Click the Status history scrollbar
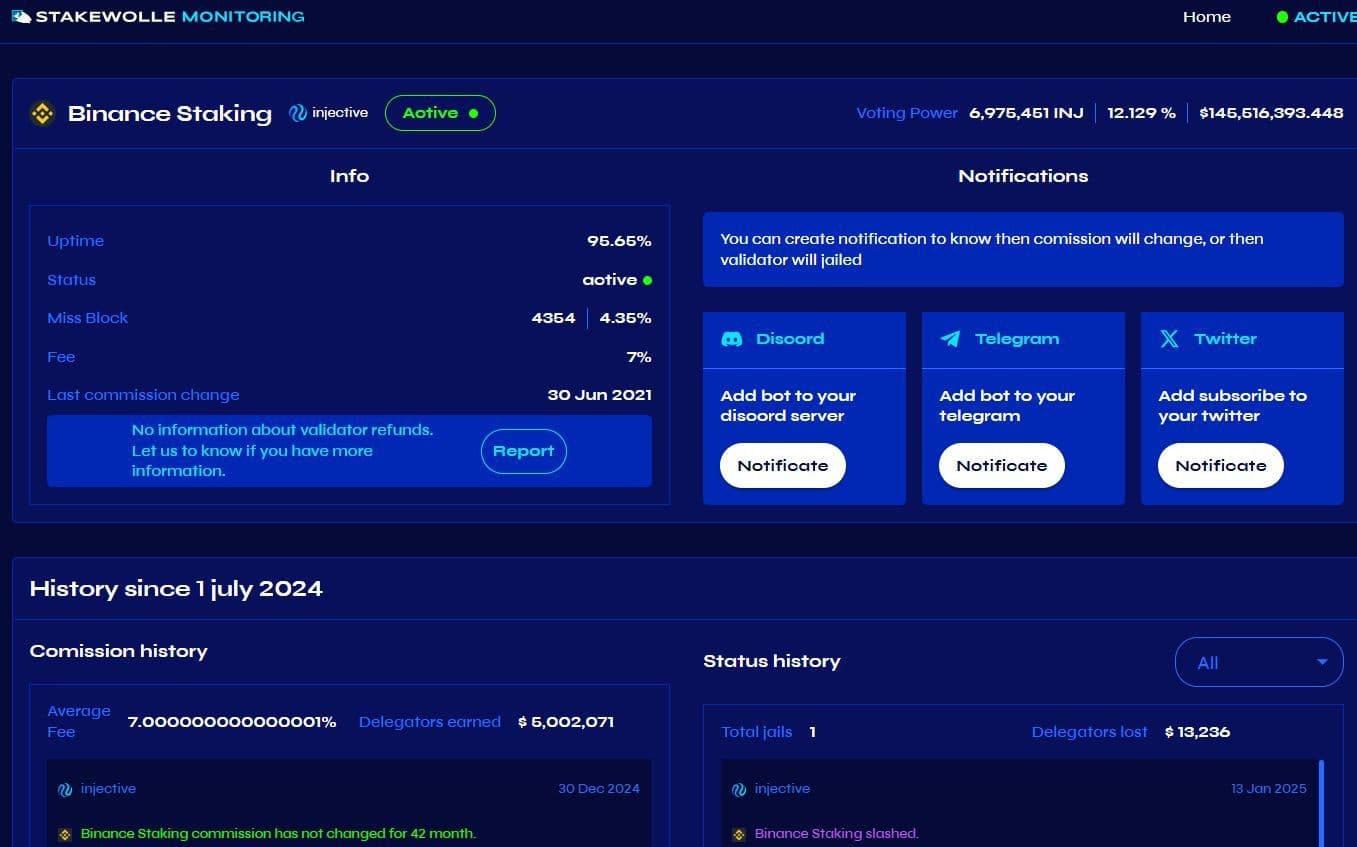 point(1321,803)
